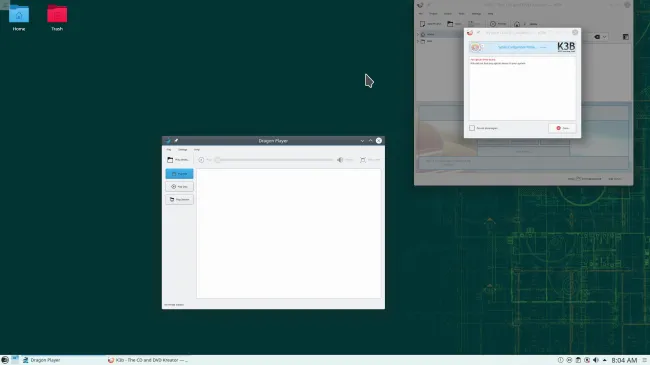Open the Play menu in Dragon Player
650x365 pixels.
169,149
